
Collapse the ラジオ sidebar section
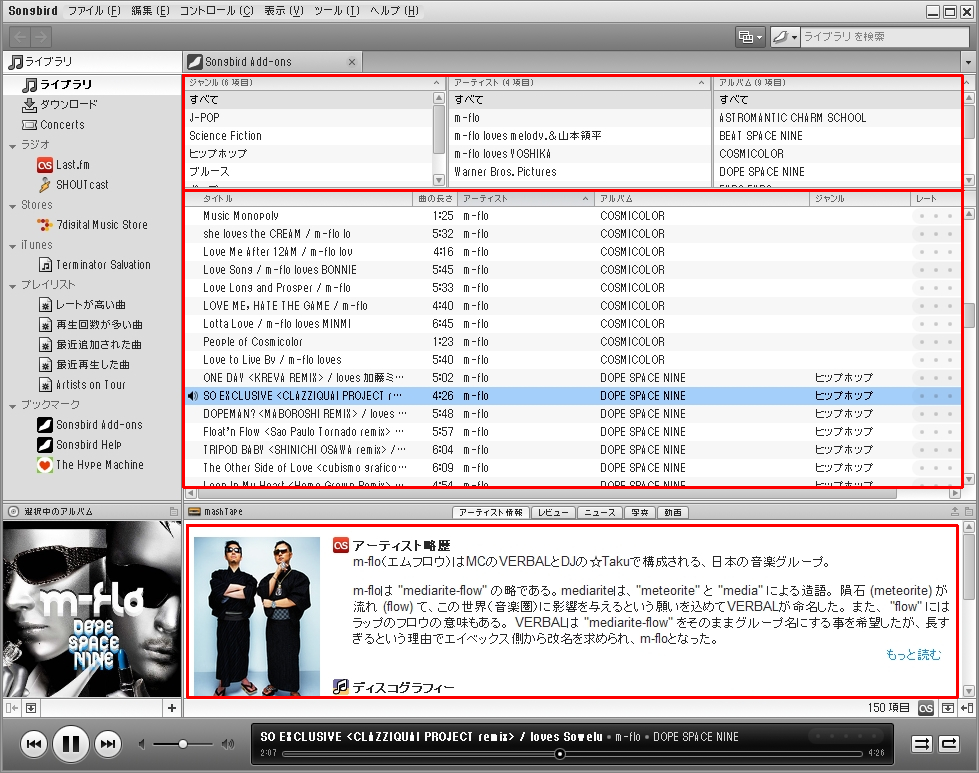click(x=12, y=146)
